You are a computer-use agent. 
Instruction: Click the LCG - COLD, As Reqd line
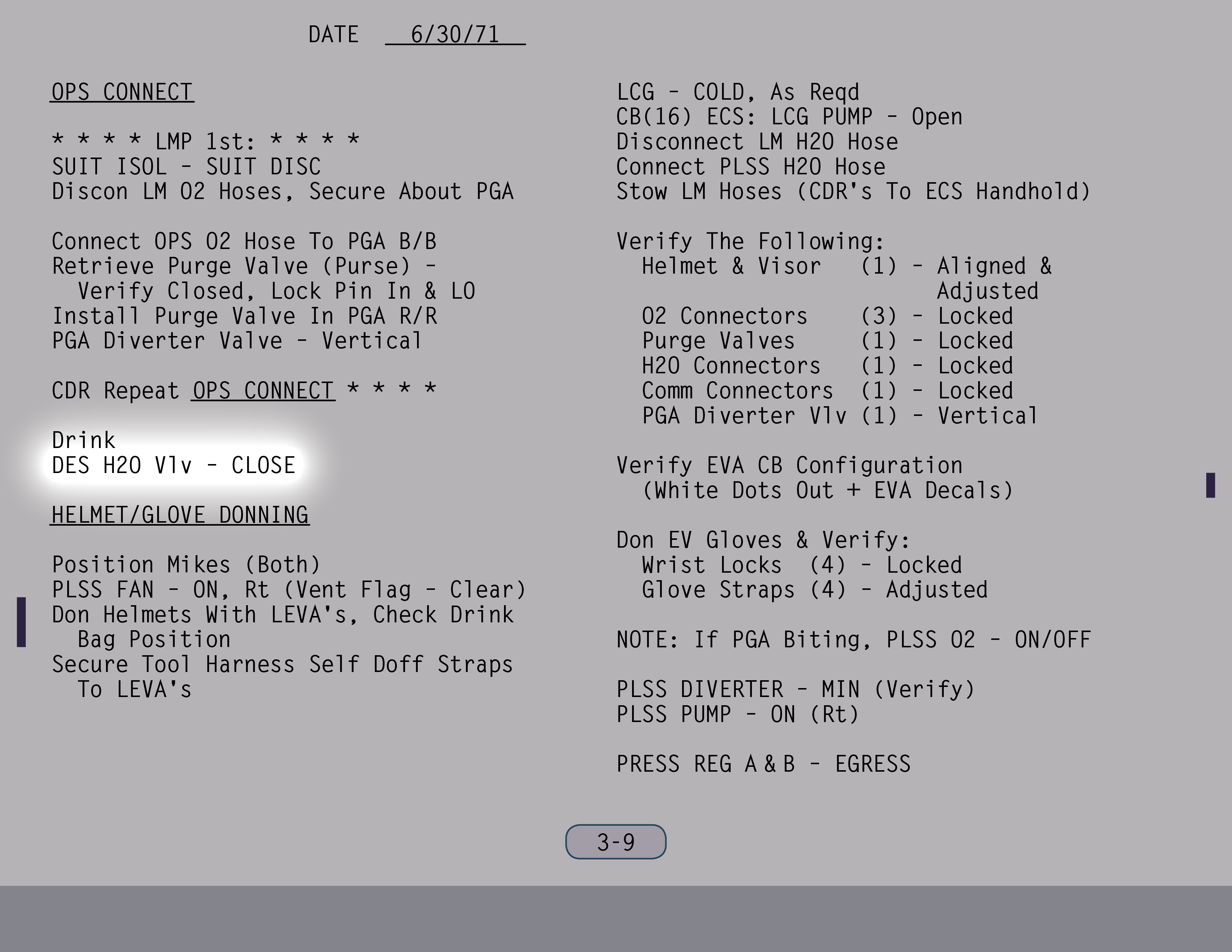737,92
